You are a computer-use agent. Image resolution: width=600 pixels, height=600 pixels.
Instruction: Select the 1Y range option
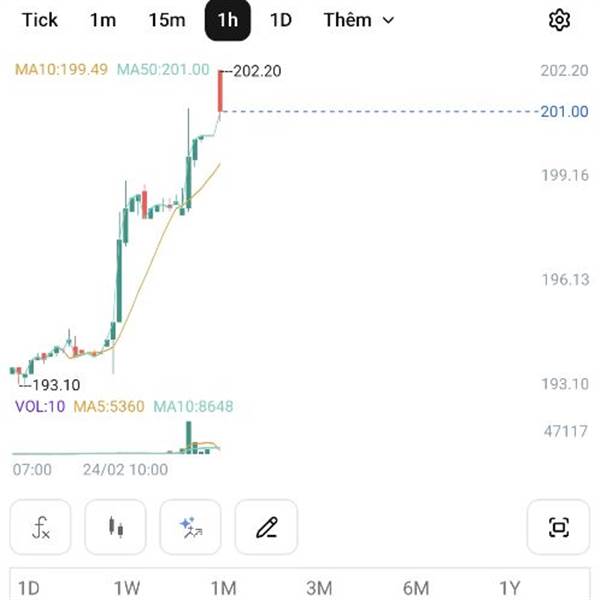pos(510,588)
